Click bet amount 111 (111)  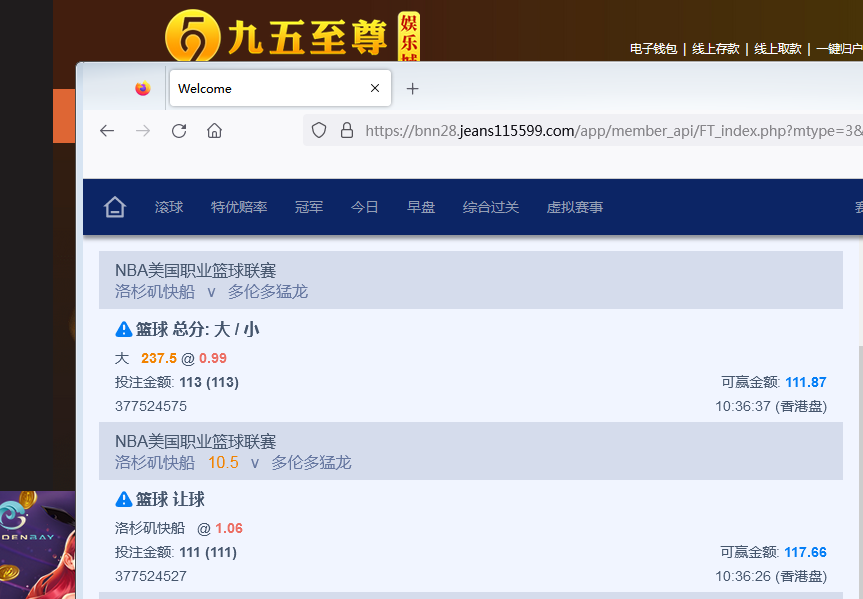208,552
